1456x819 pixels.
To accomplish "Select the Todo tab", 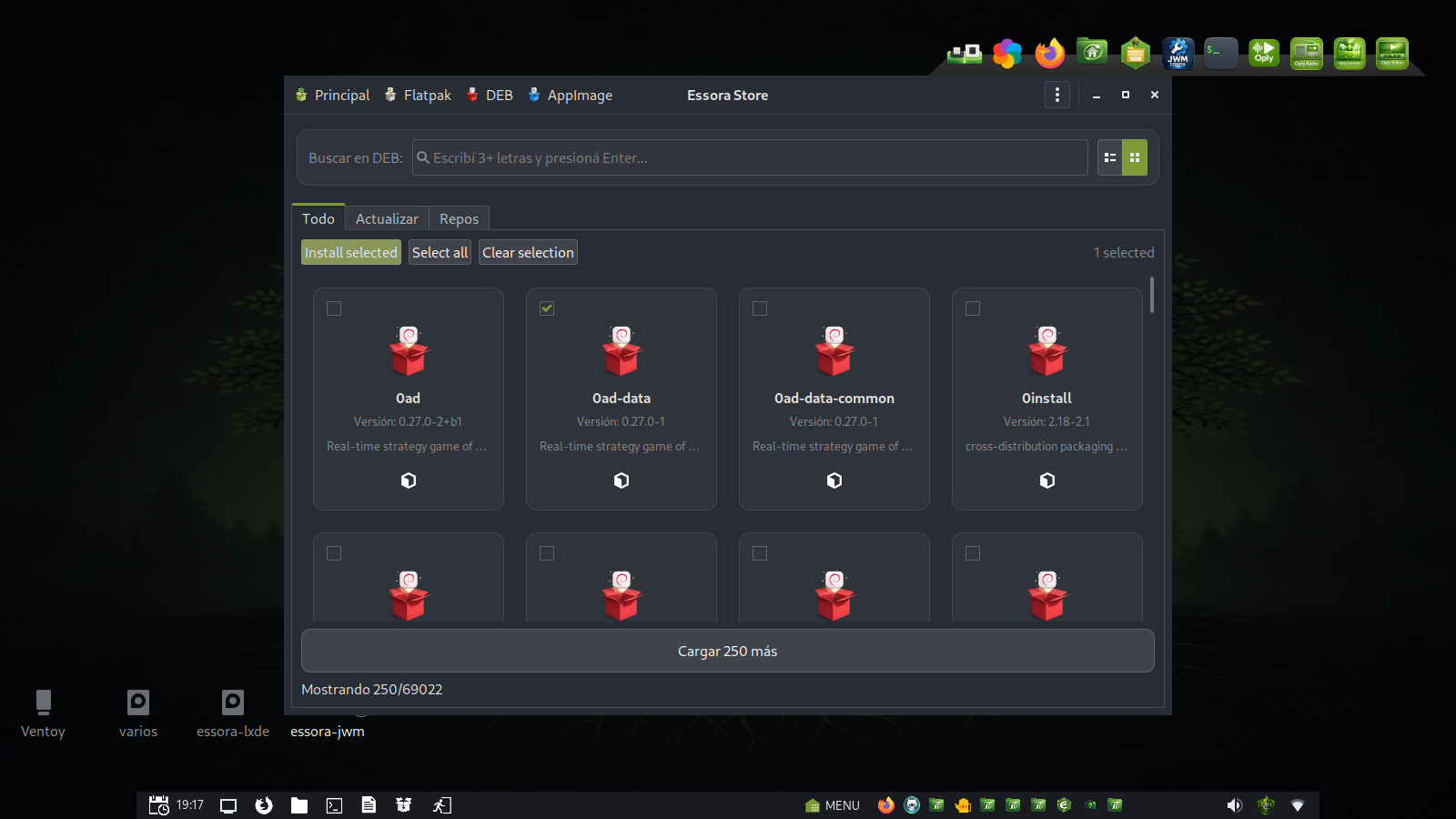I will click(x=318, y=218).
